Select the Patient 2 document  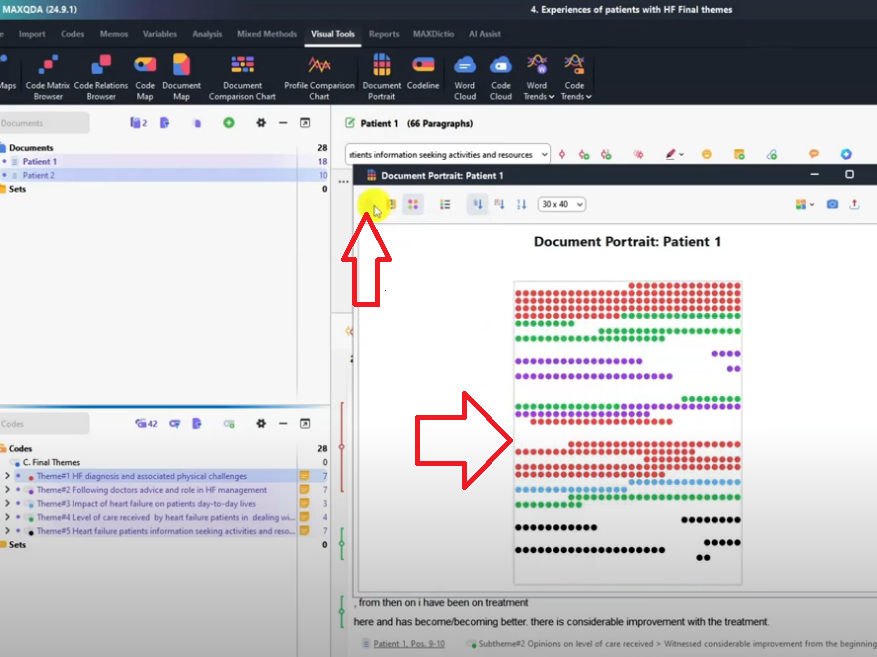(x=39, y=175)
